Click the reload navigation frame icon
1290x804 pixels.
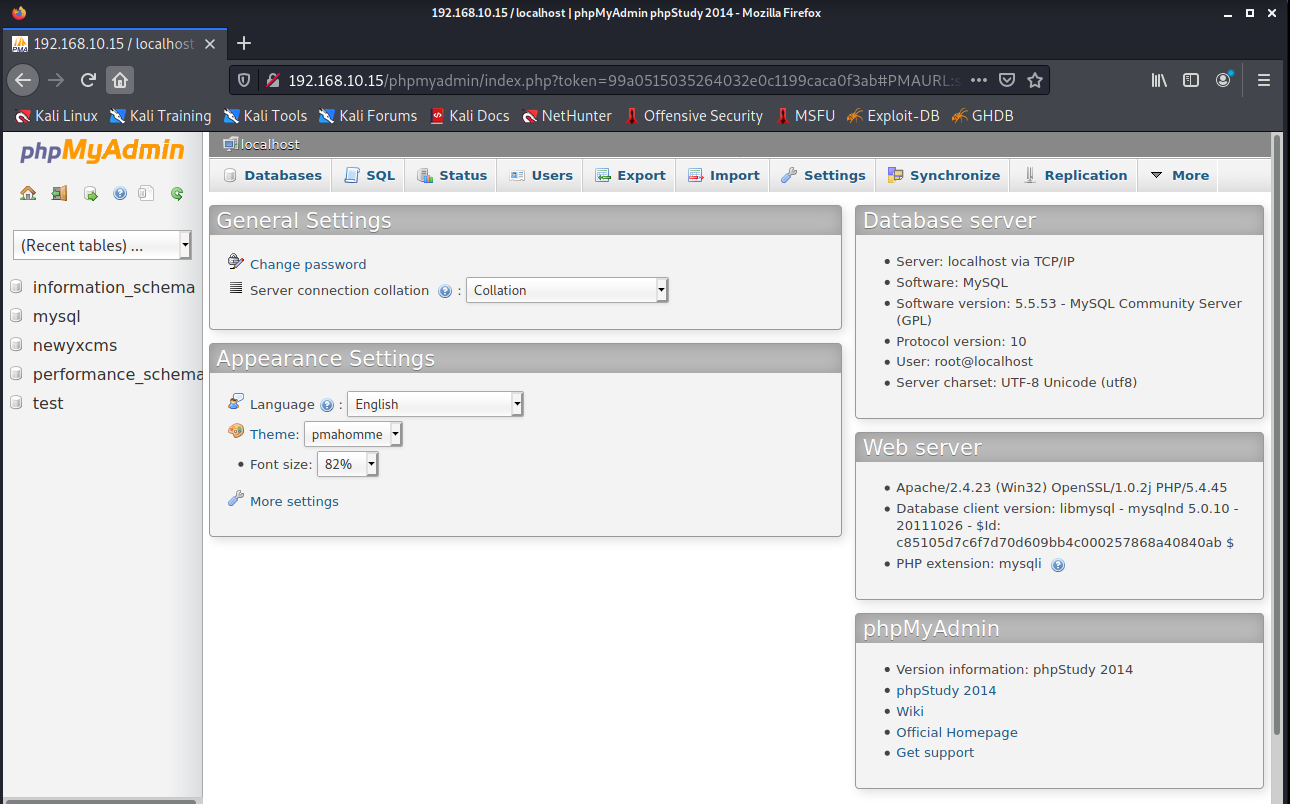pyautogui.click(x=177, y=194)
